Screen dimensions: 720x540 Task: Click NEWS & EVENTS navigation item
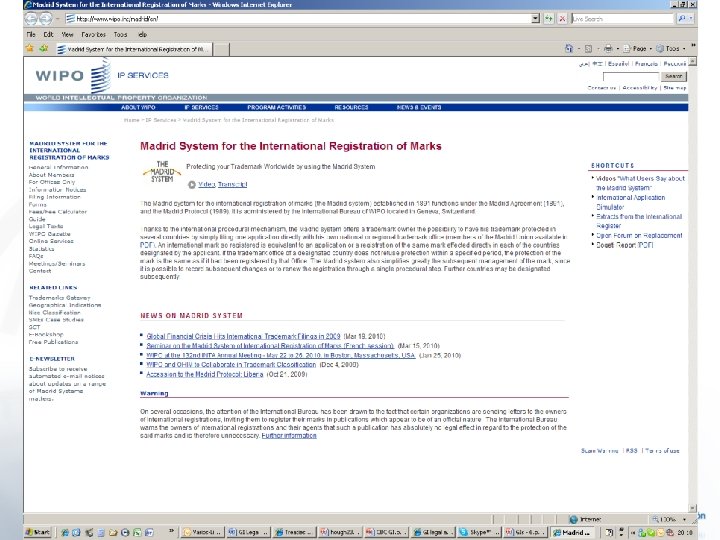[x=419, y=107]
